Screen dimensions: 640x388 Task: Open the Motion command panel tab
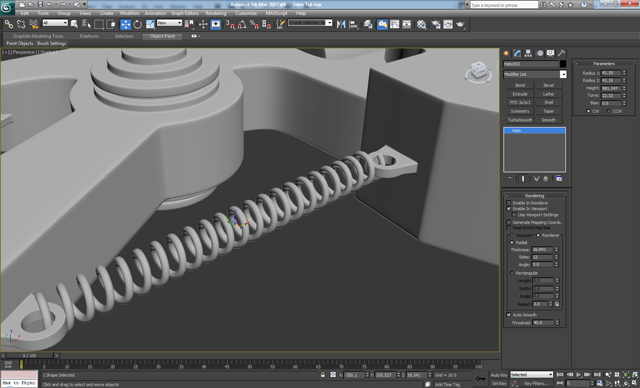pyautogui.click(x=540, y=53)
